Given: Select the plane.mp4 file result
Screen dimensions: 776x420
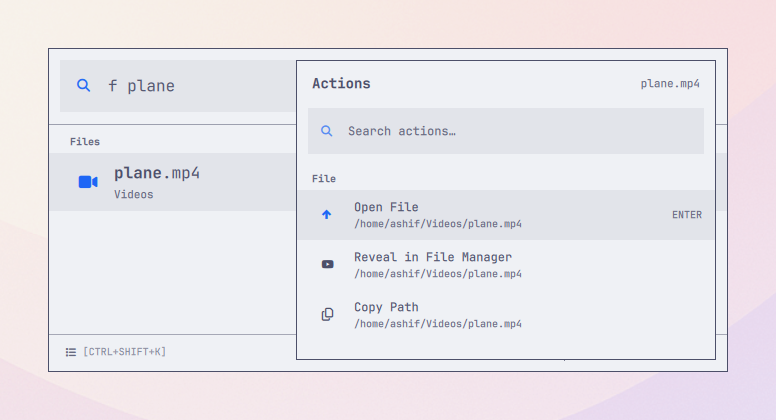Looking at the screenshot, I should 173,182.
